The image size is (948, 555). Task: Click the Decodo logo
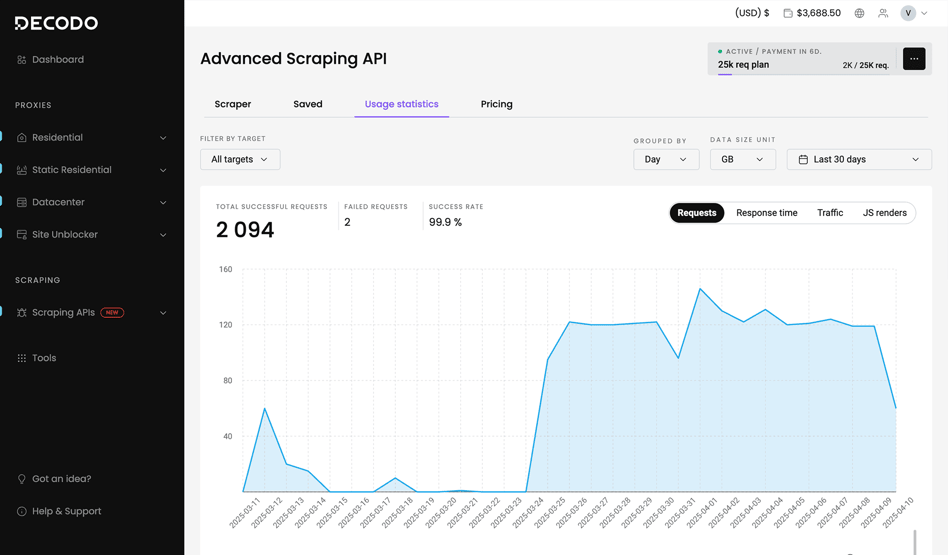click(56, 23)
